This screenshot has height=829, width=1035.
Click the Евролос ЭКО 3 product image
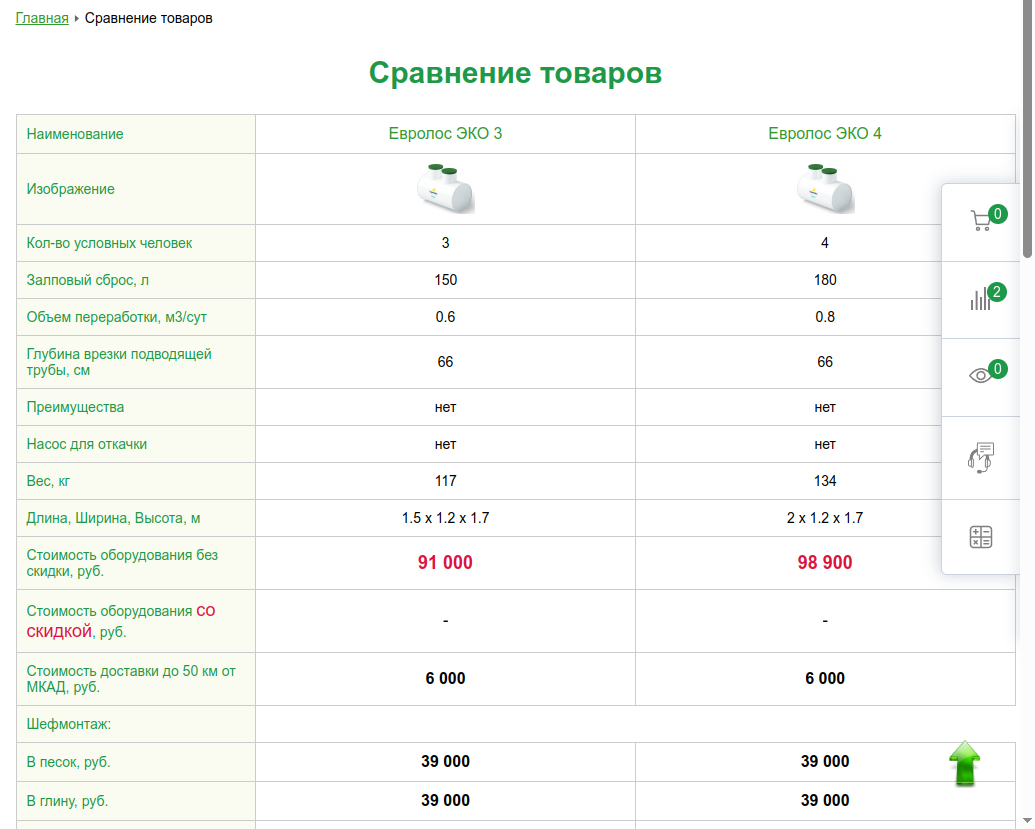[x=446, y=188]
